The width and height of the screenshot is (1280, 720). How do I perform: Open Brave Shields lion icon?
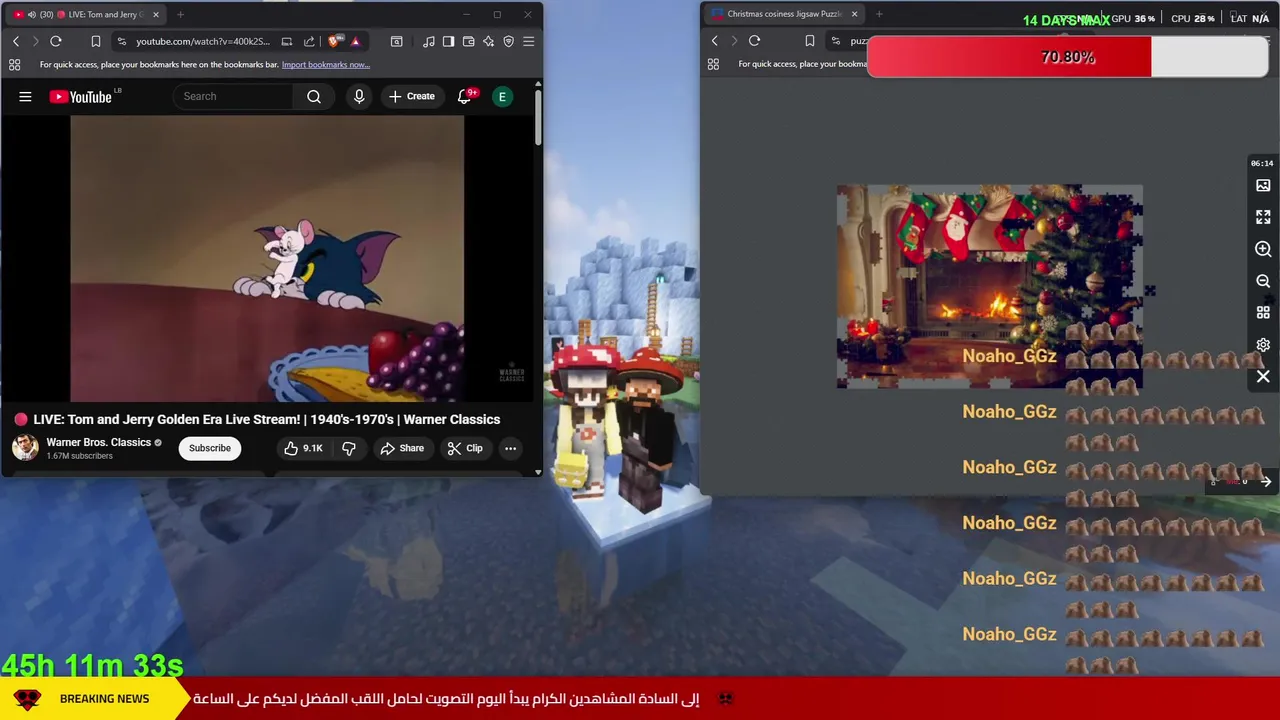pyautogui.click(x=334, y=41)
